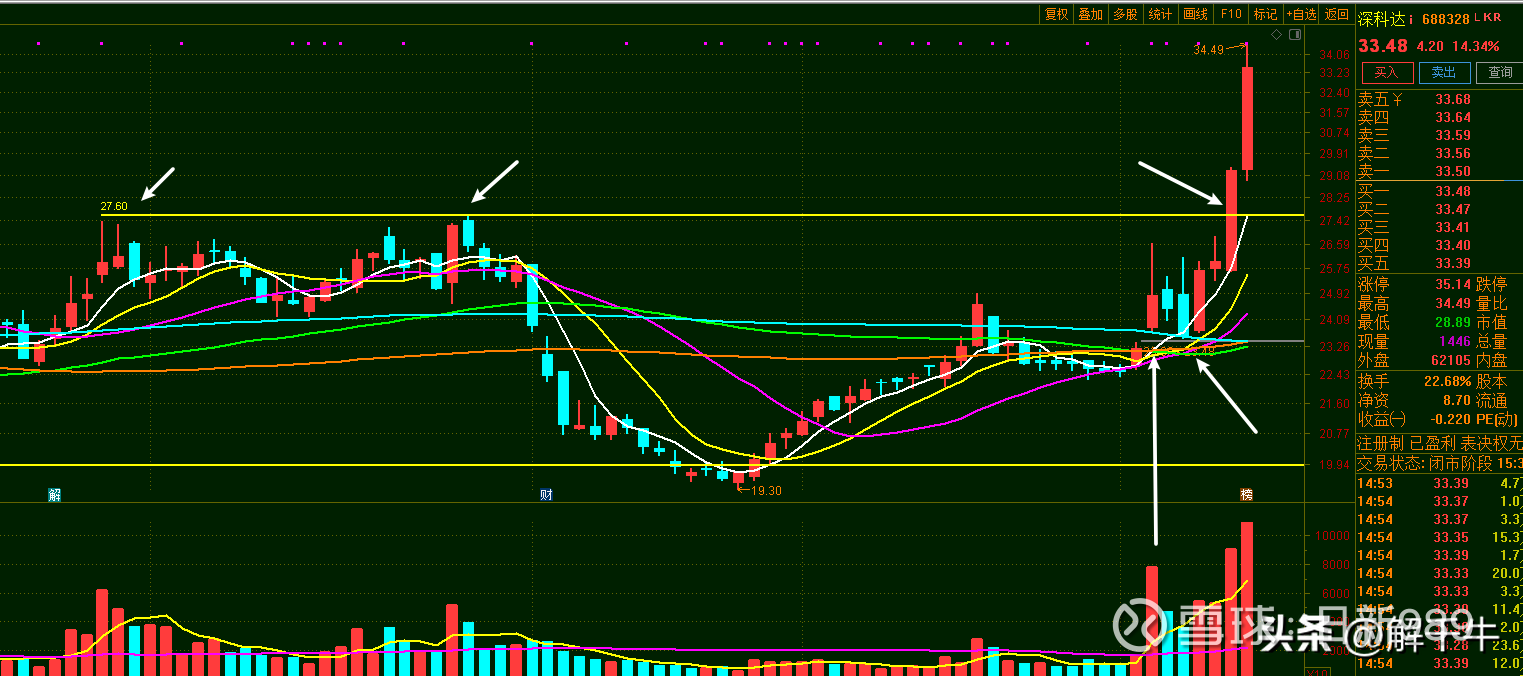1523x676 pixels.
Task: Click the 换手 value 22.68%
Action: pos(1447,381)
